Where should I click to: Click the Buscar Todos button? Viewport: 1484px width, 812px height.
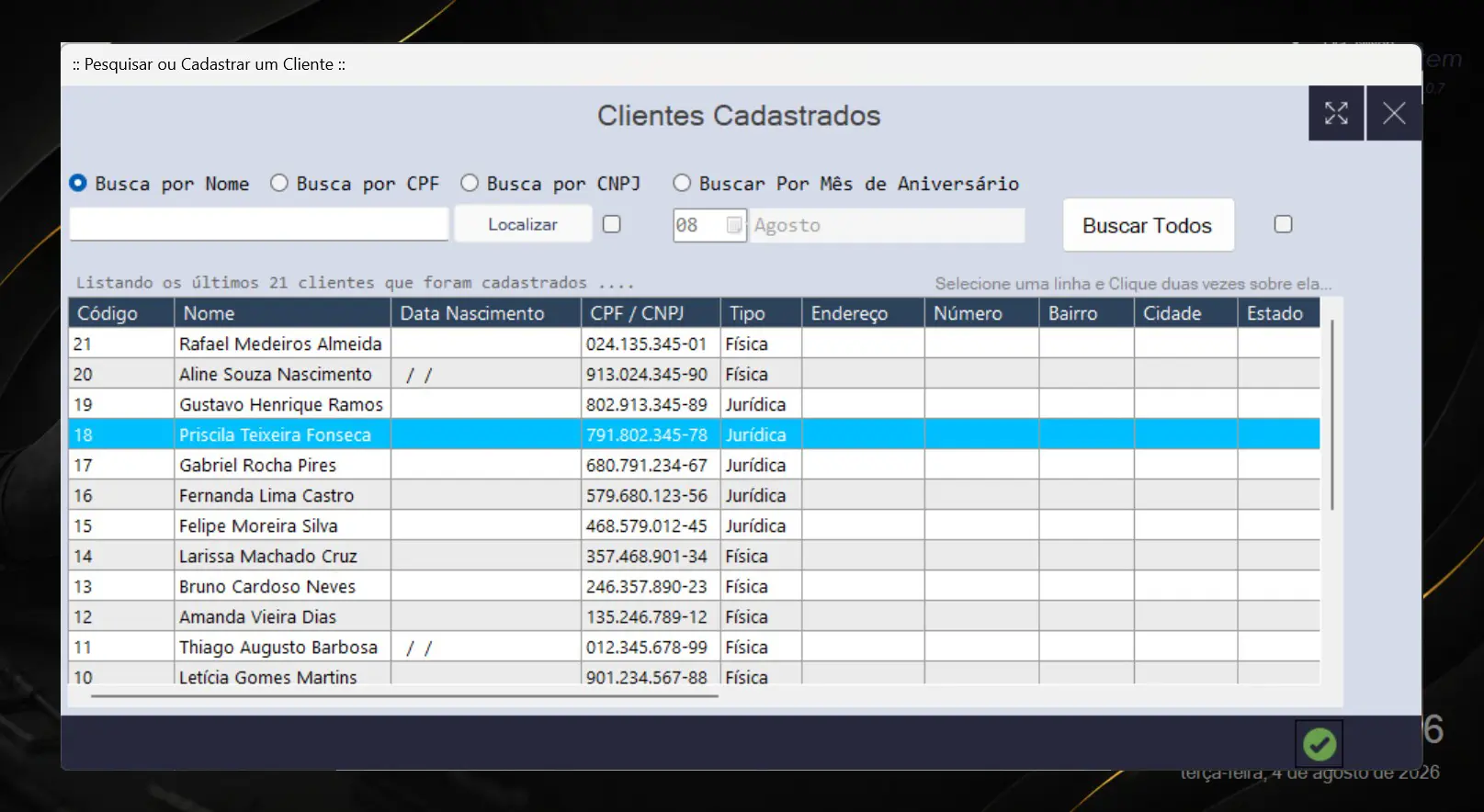click(x=1148, y=225)
